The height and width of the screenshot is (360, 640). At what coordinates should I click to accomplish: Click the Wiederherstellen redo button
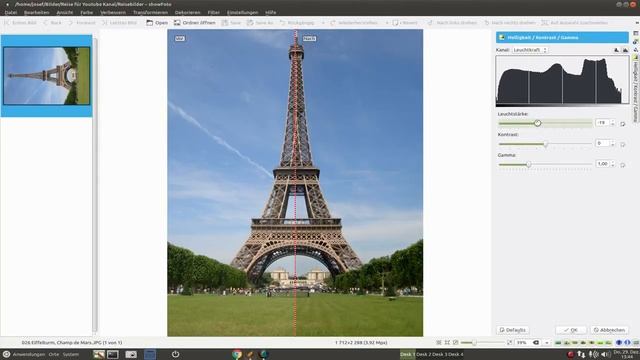pyautogui.click(x=354, y=23)
